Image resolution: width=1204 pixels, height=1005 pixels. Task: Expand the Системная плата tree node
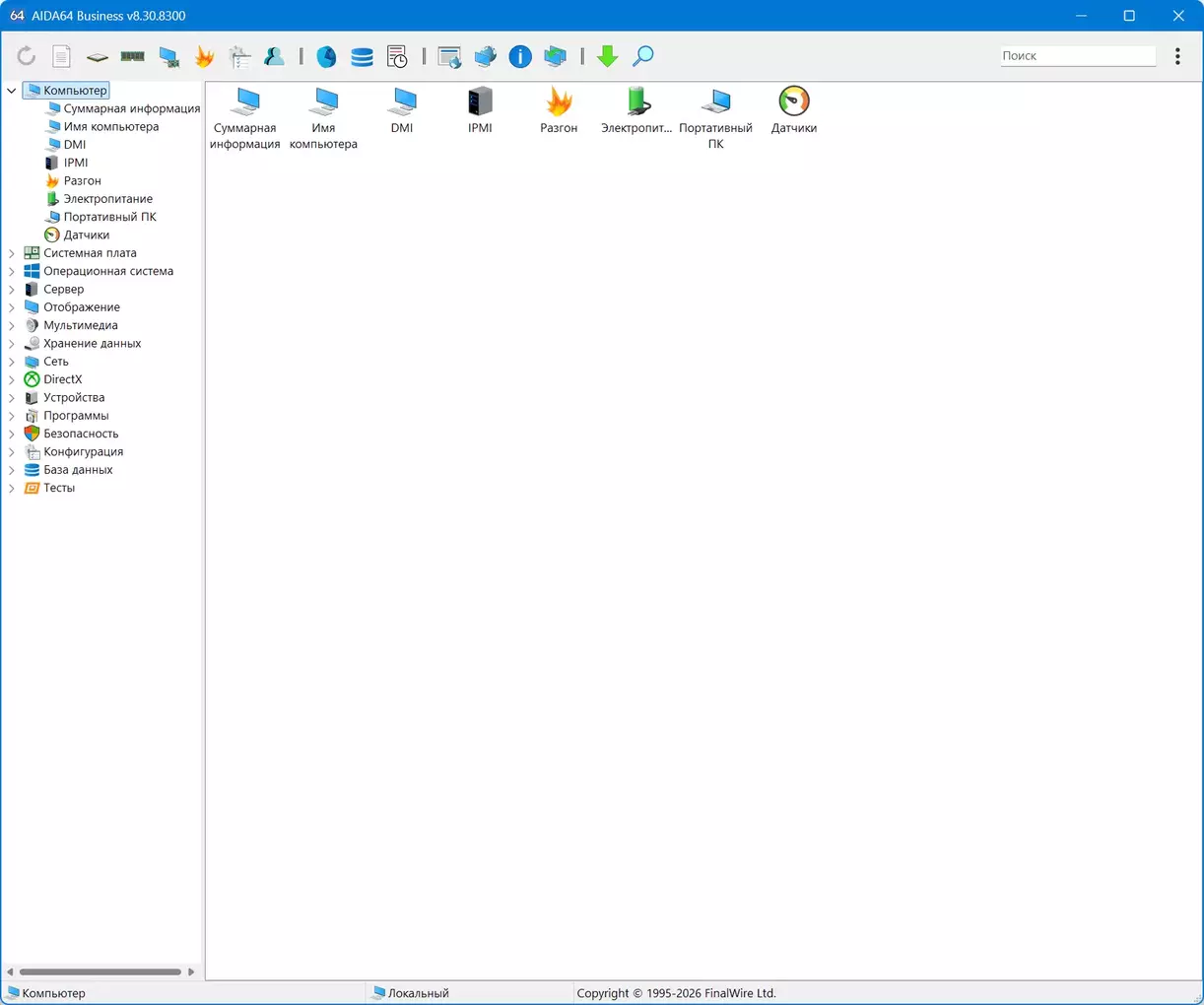click(x=12, y=253)
